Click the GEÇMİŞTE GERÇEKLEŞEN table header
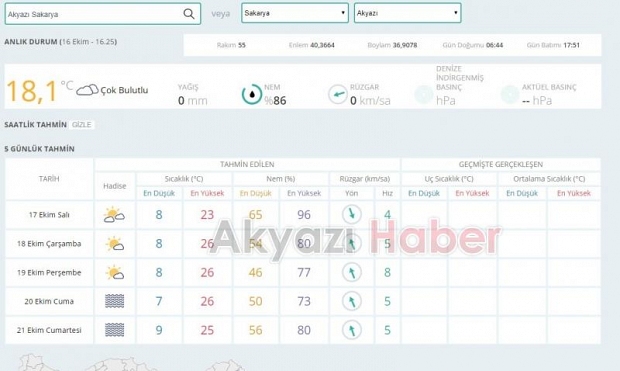The height and width of the screenshot is (371, 620). 501,164
